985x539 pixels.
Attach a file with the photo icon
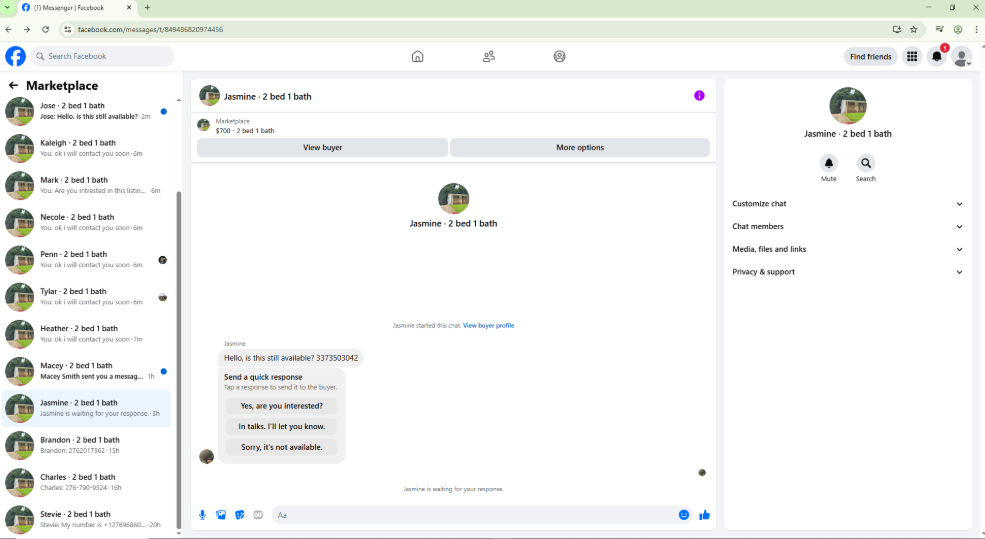[x=221, y=515]
